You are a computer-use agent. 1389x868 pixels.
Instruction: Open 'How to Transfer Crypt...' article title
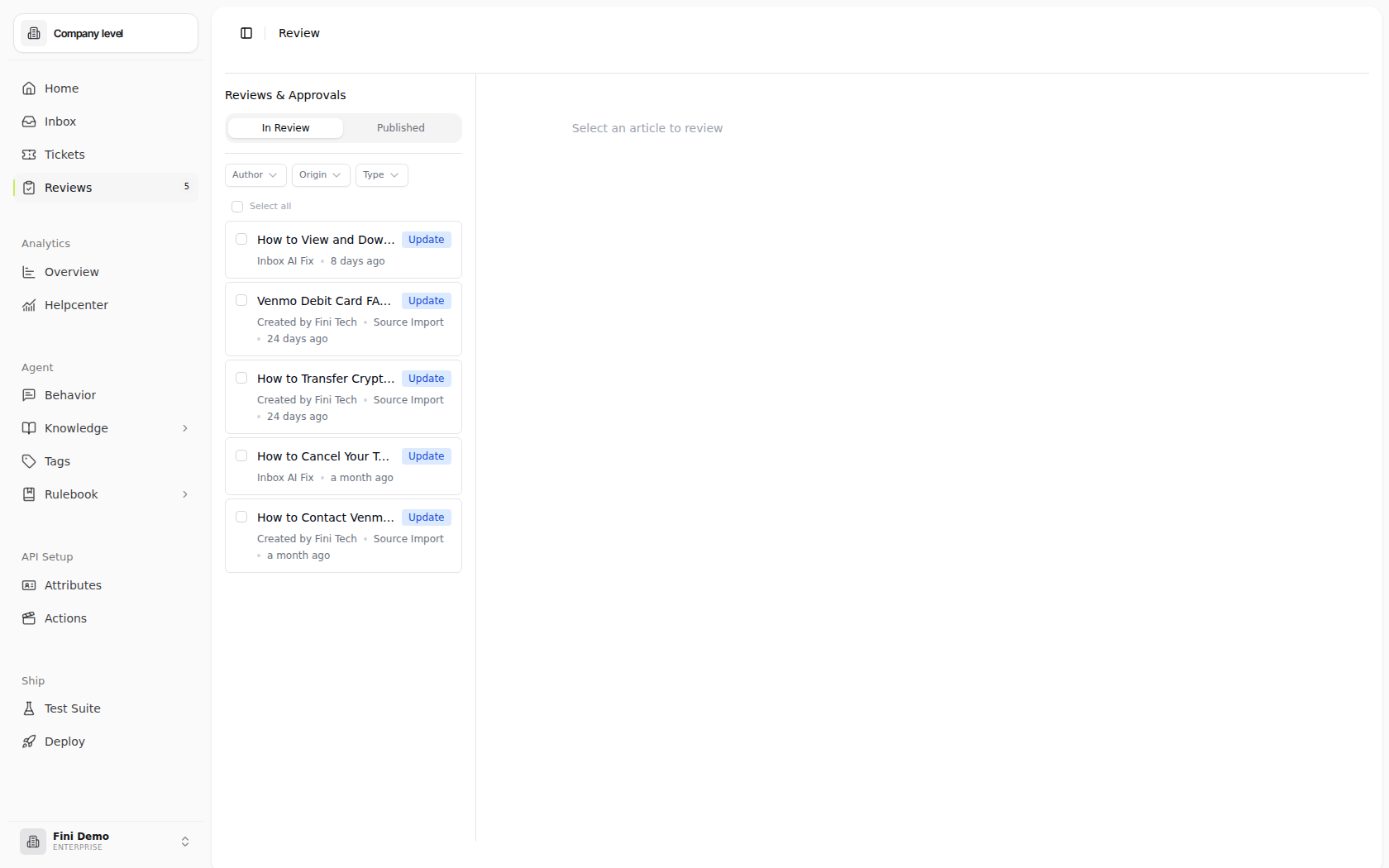326,379
